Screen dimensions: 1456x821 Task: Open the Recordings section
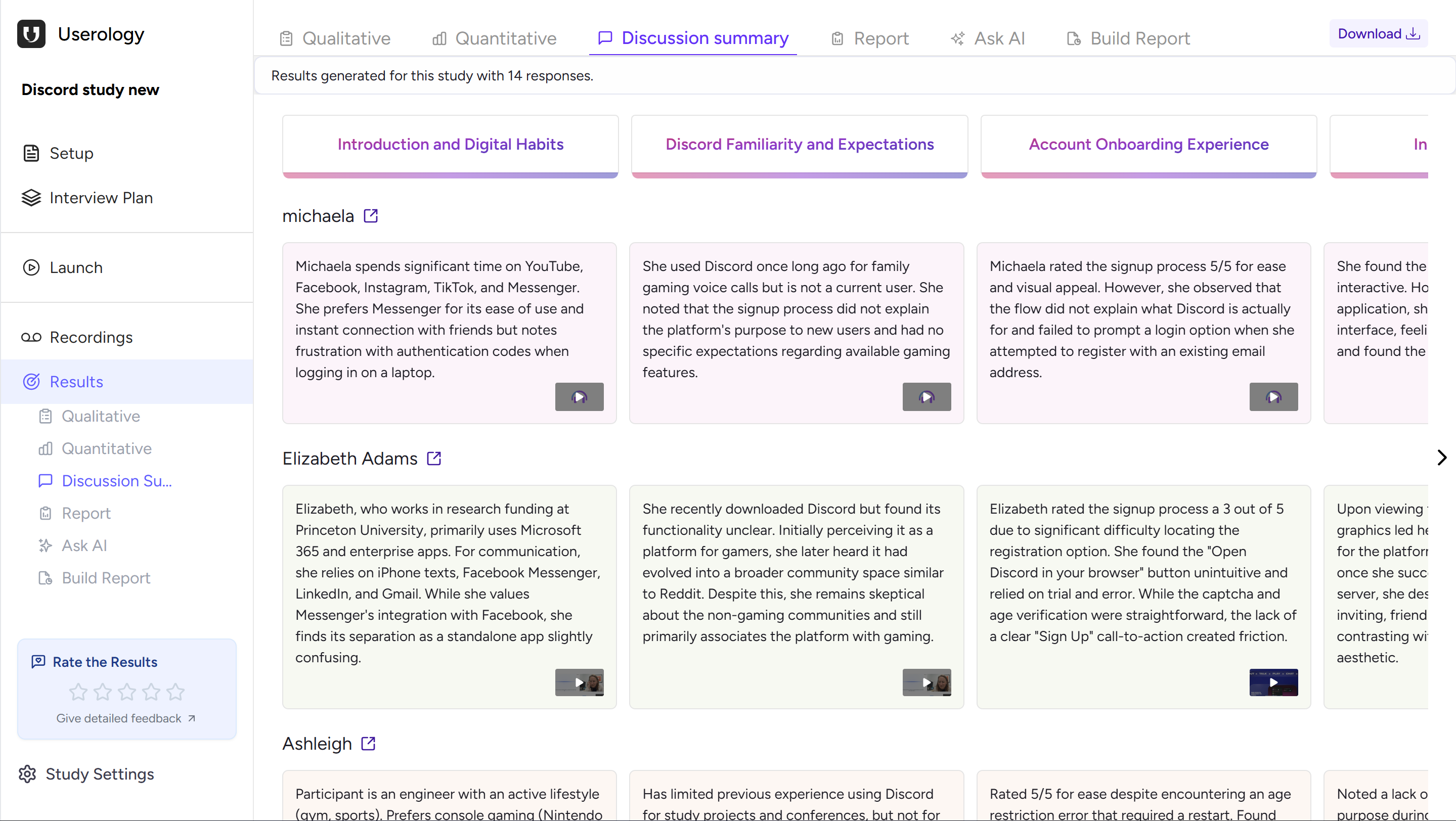[x=90, y=337]
